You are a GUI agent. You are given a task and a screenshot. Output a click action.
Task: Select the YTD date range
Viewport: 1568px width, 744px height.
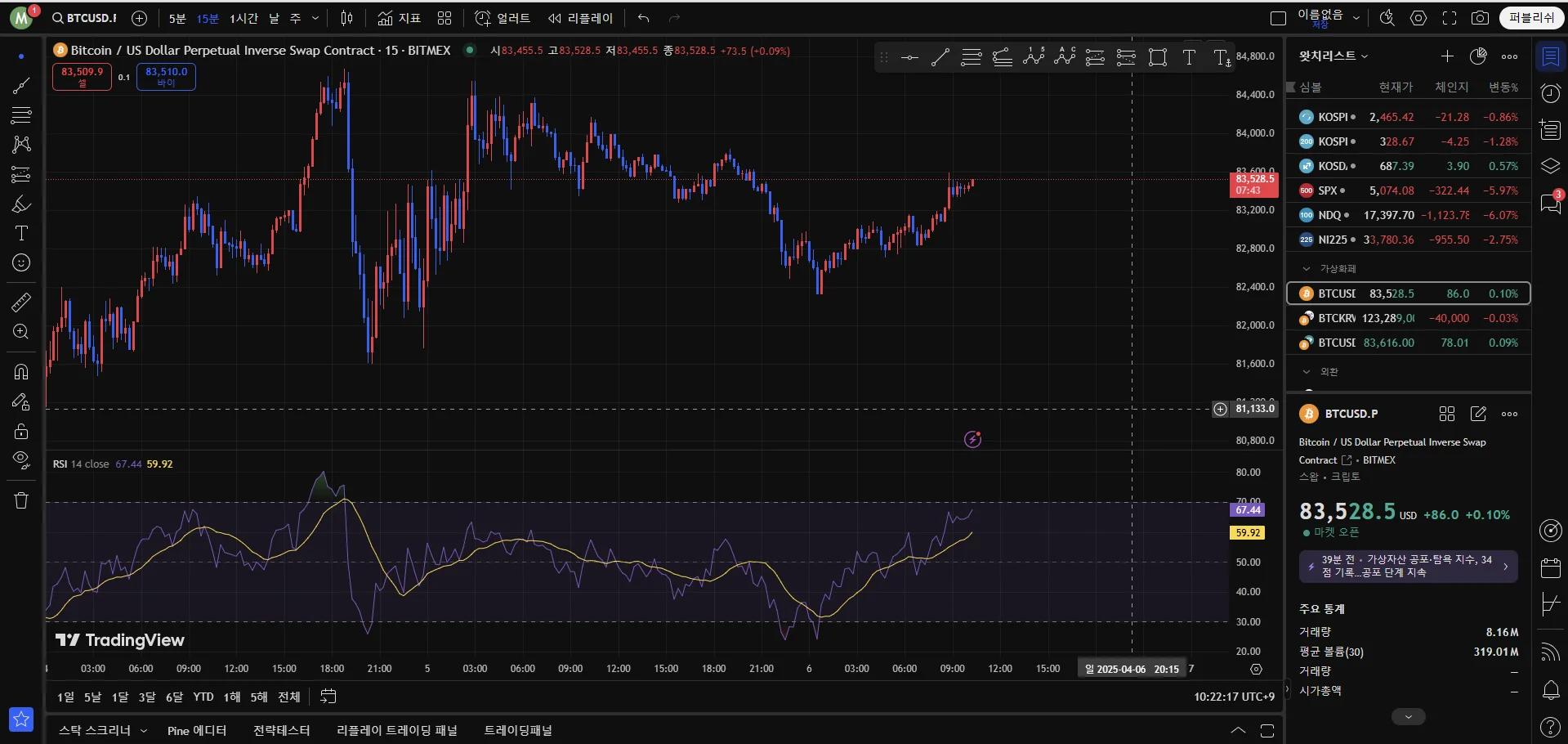tap(203, 697)
